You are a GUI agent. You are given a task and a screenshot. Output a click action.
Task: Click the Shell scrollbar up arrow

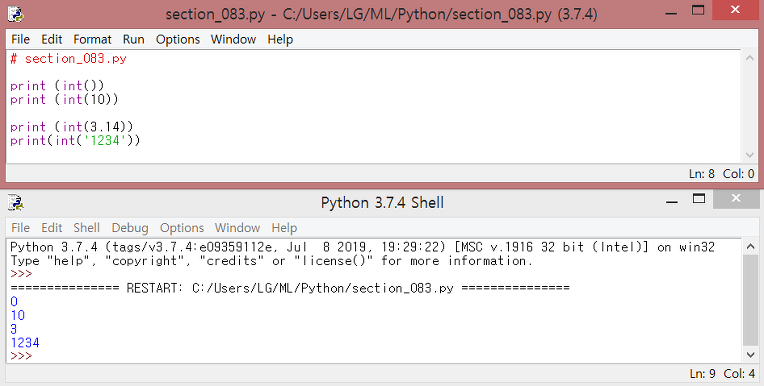point(750,247)
